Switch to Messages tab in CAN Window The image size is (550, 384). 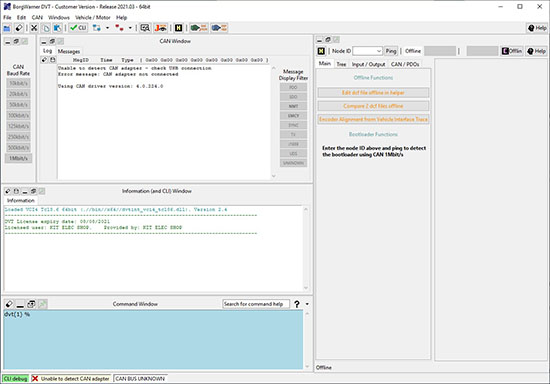69,51
